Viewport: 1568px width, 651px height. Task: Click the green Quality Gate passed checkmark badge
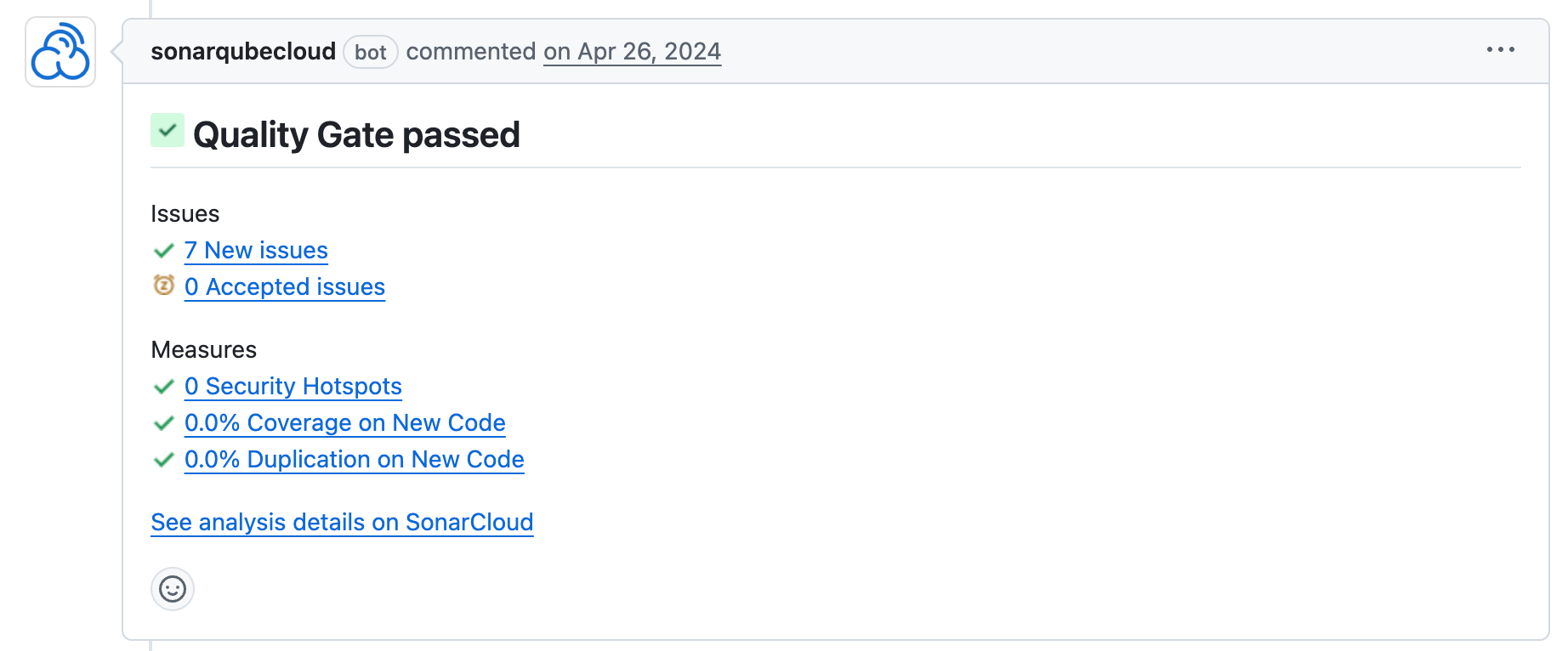(x=168, y=131)
